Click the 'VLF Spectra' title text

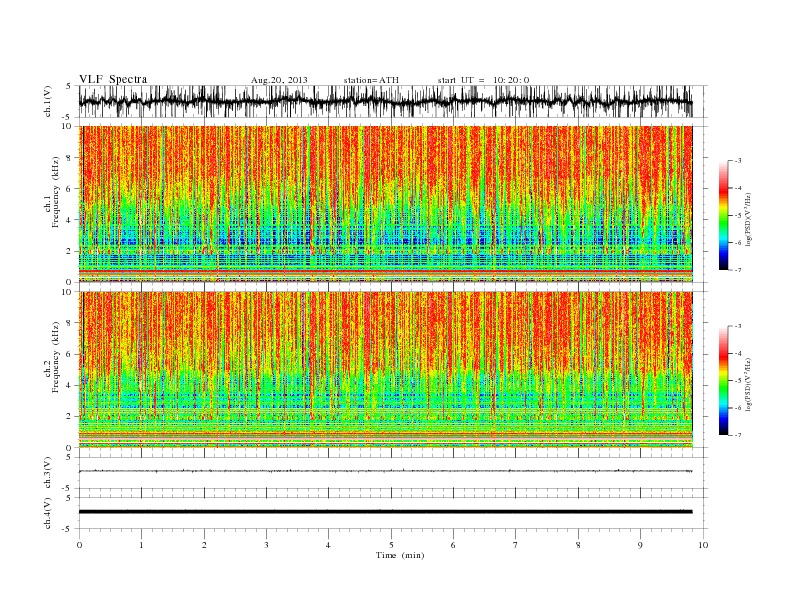point(113,79)
